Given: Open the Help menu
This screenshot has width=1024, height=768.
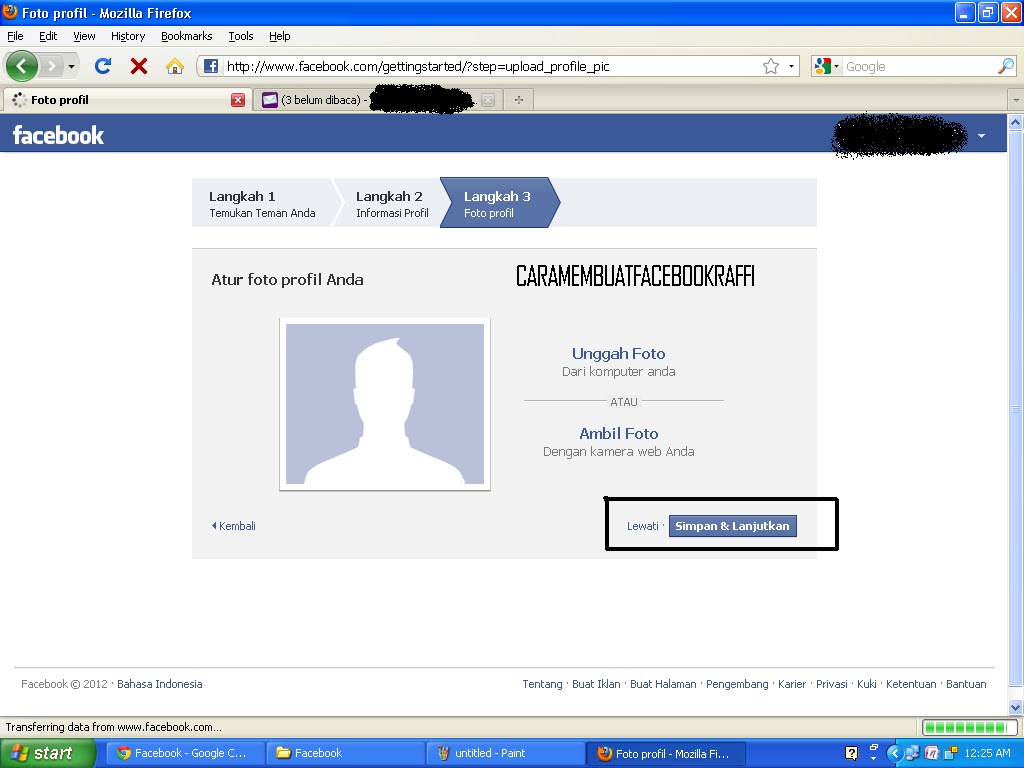Looking at the screenshot, I should click(x=280, y=36).
